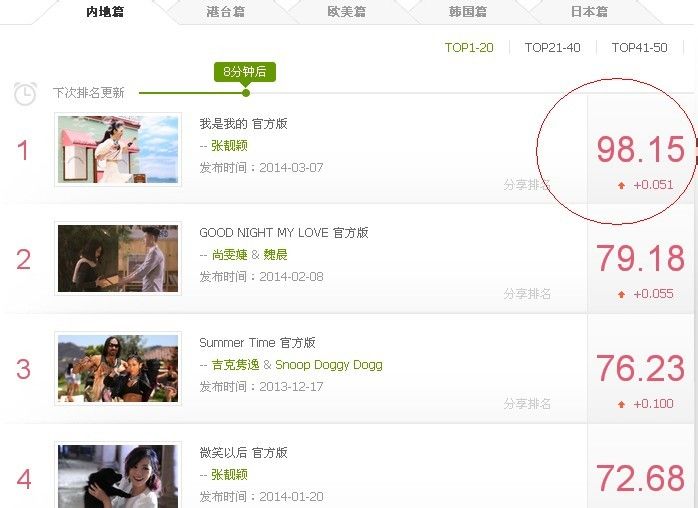Open the 韩国篇 tab
Screen dimensions: 698x508
click(x=468, y=12)
